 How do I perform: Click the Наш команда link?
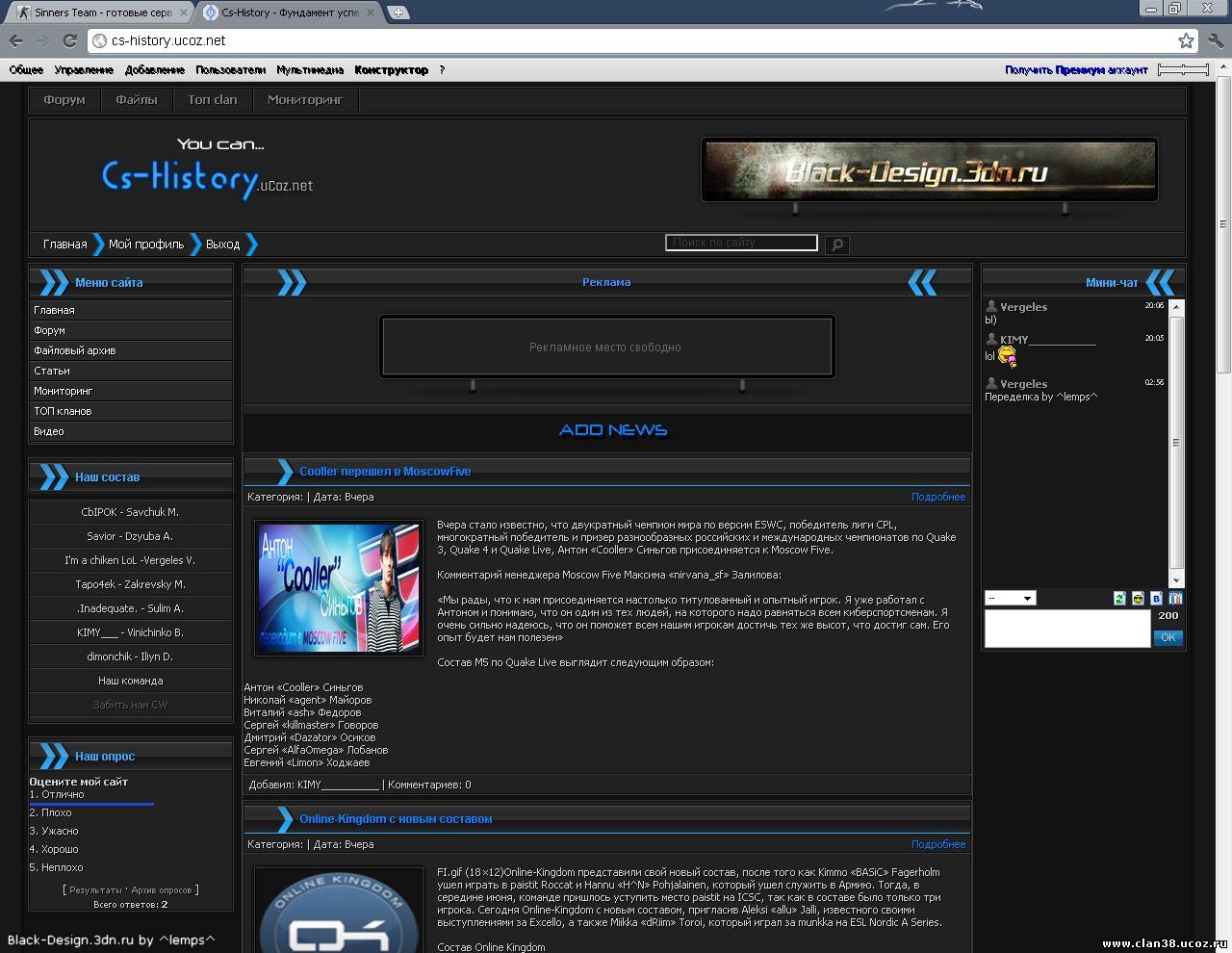click(x=131, y=681)
